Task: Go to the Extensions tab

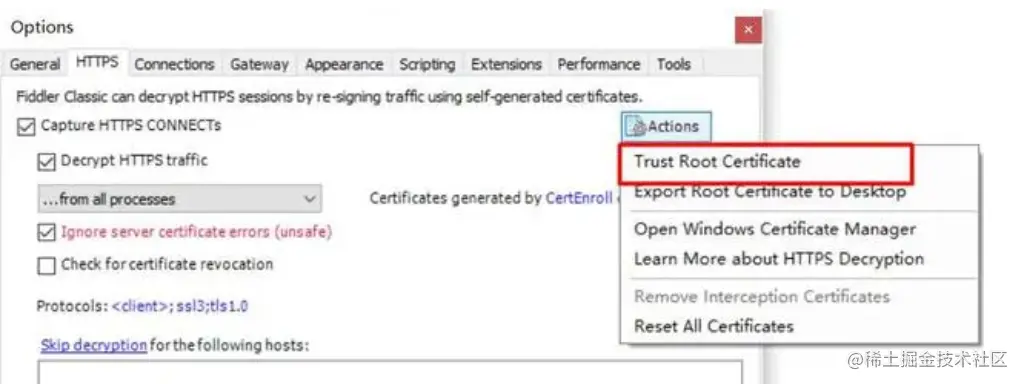Action: 506,64
